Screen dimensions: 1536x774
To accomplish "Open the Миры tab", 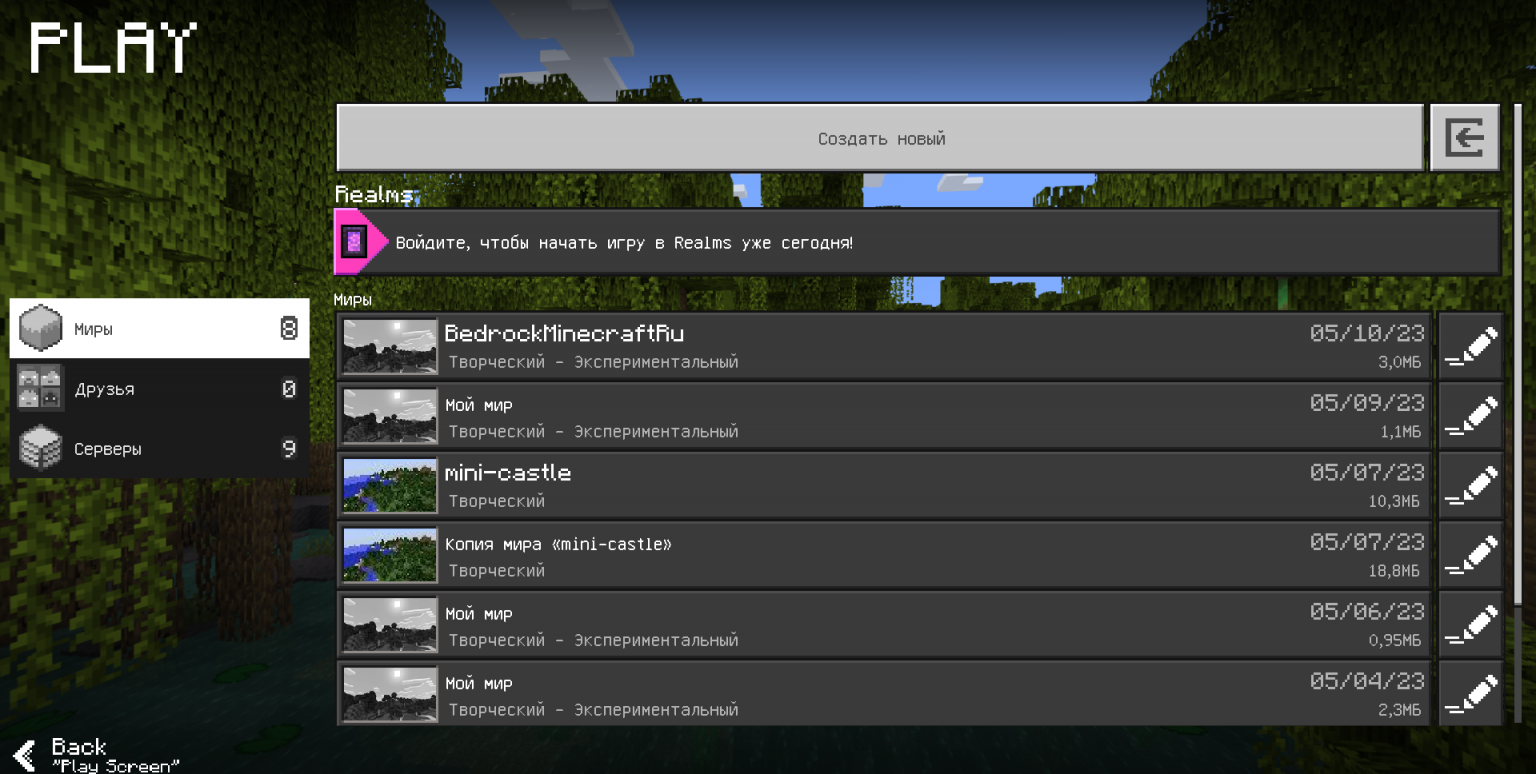I will pyautogui.click(x=159, y=328).
